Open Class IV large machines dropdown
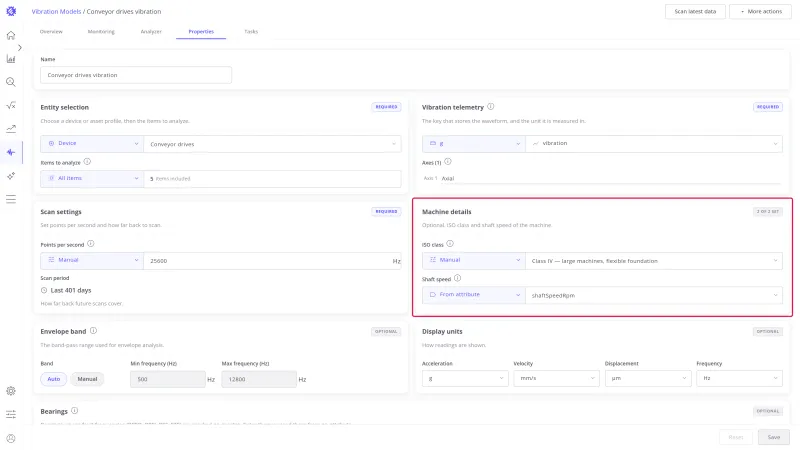Viewport: 800px width, 450px height. click(x=654, y=261)
